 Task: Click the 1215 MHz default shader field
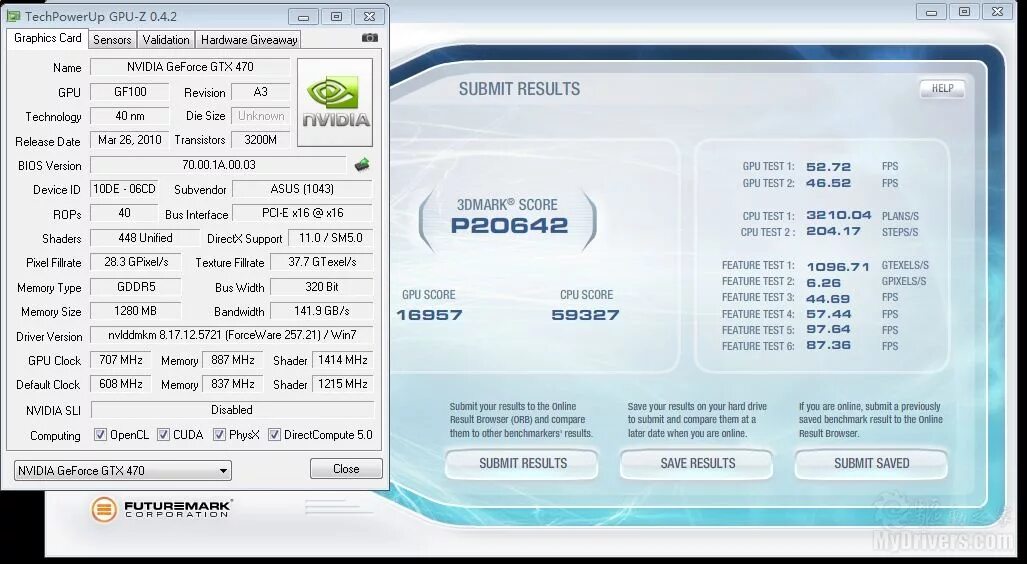pyautogui.click(x=343, y=384)
